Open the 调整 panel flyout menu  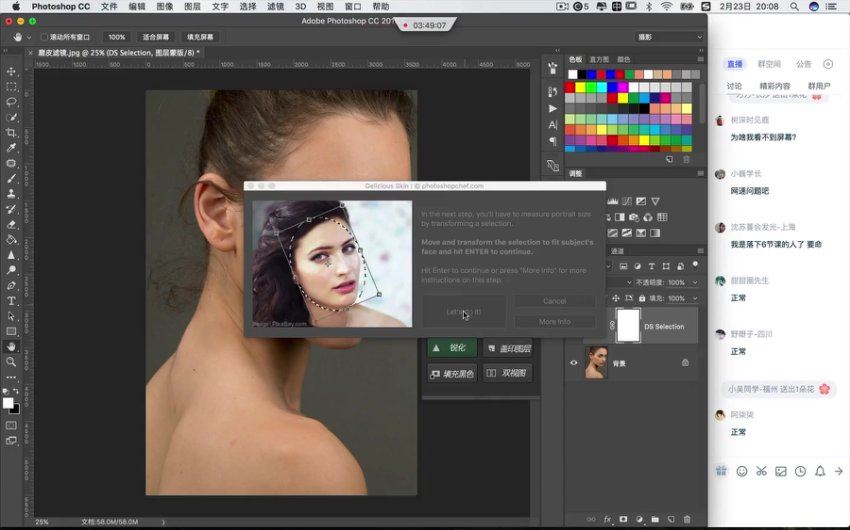click(700, 173)
